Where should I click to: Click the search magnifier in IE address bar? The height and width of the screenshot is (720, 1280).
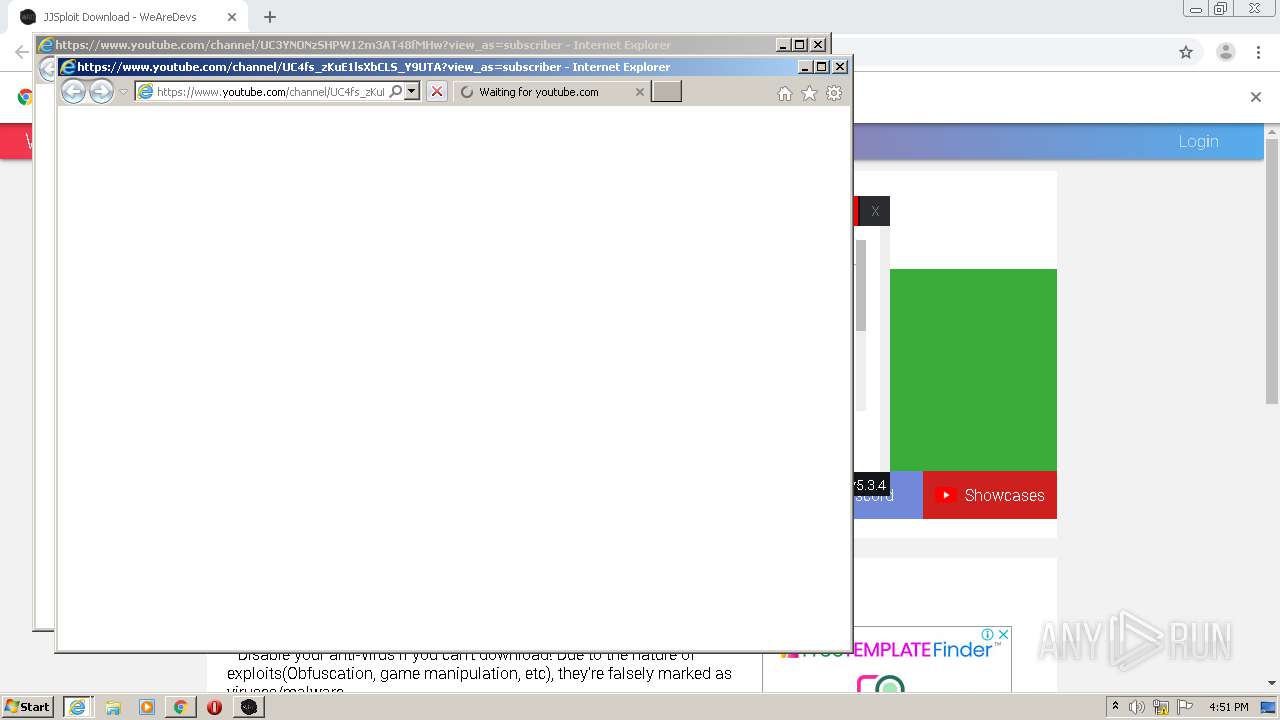coord(396,92)
